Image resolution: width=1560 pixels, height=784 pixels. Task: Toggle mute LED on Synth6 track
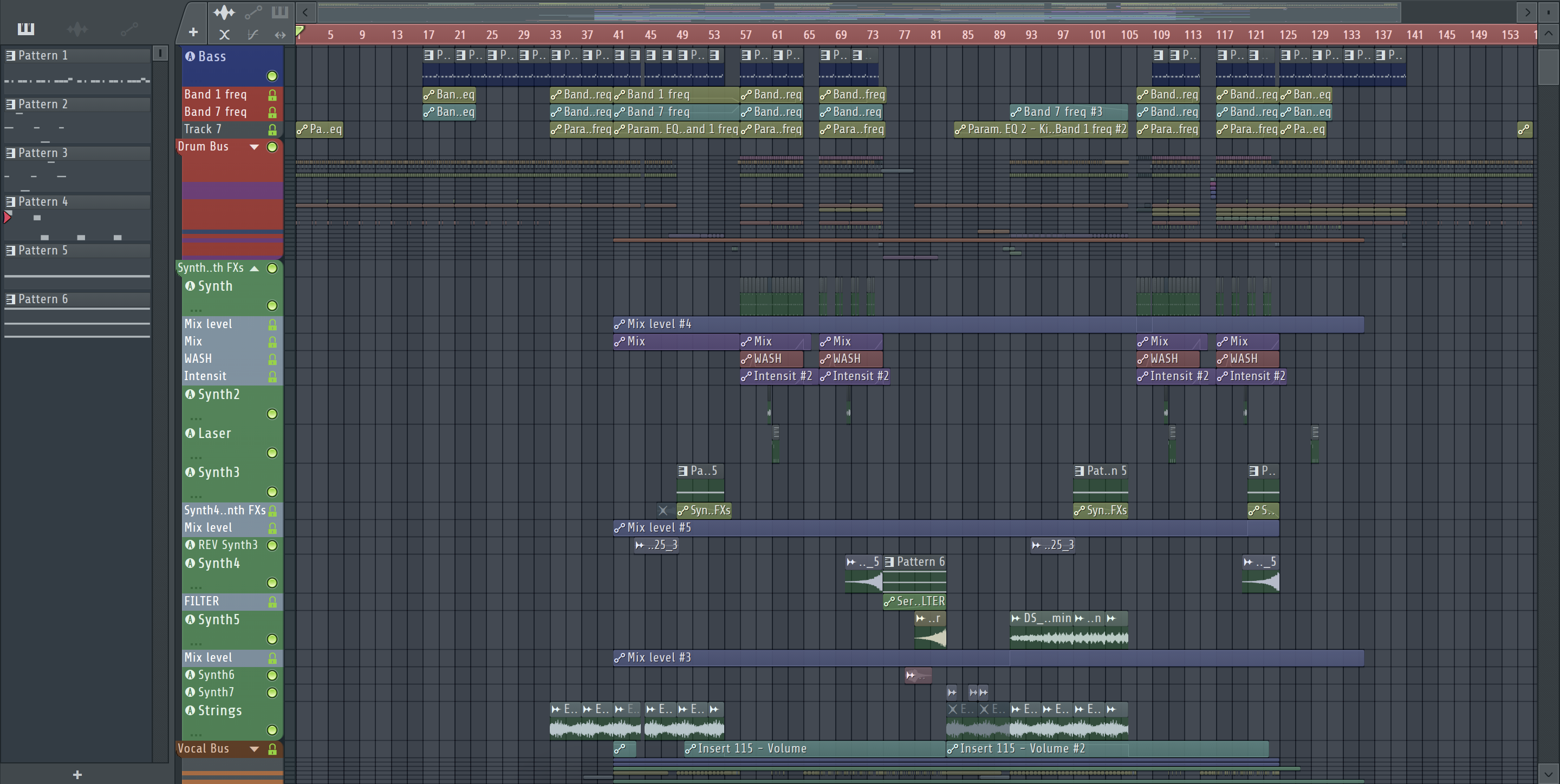272,675
